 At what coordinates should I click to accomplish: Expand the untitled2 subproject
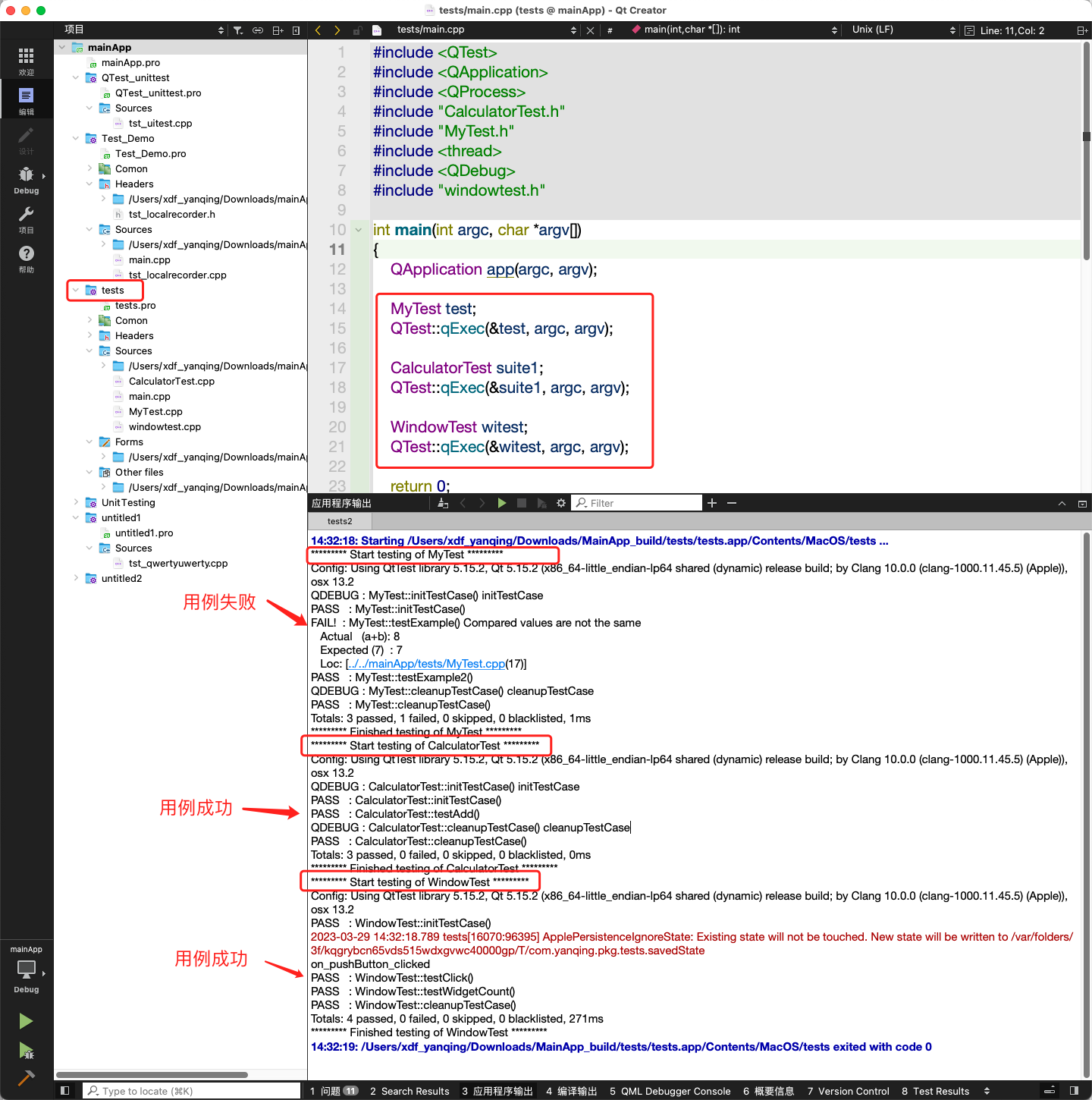[76, 578]
